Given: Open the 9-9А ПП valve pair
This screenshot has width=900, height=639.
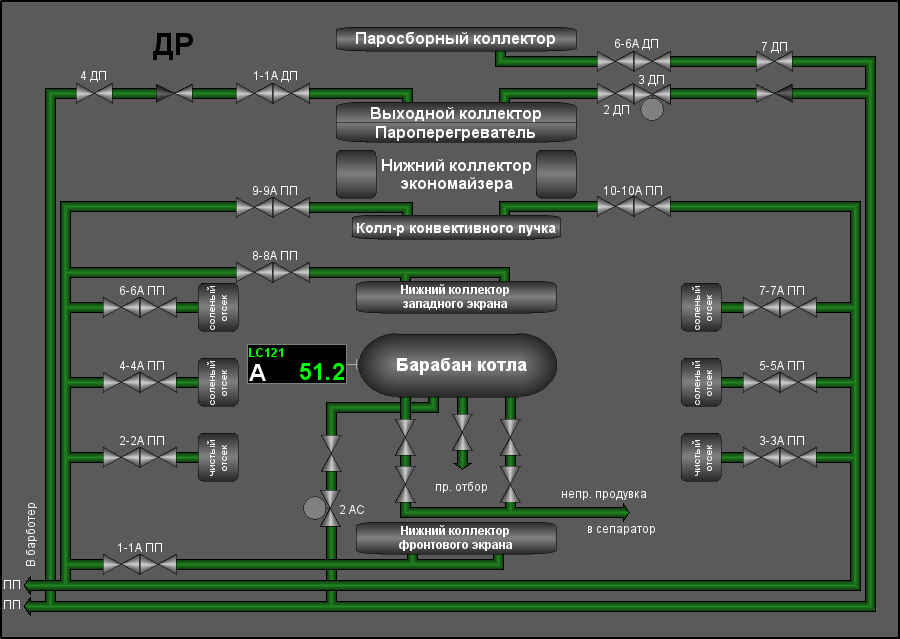Looking at the screenshot, I should click(x=273, y=207).
